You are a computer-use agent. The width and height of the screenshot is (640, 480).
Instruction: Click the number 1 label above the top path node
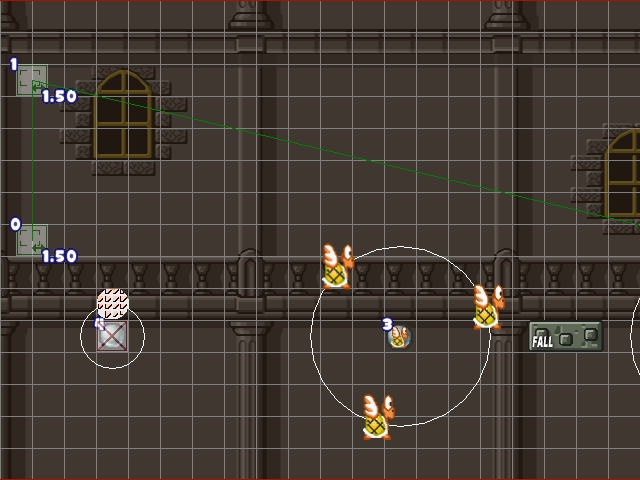tap(14, 64)
